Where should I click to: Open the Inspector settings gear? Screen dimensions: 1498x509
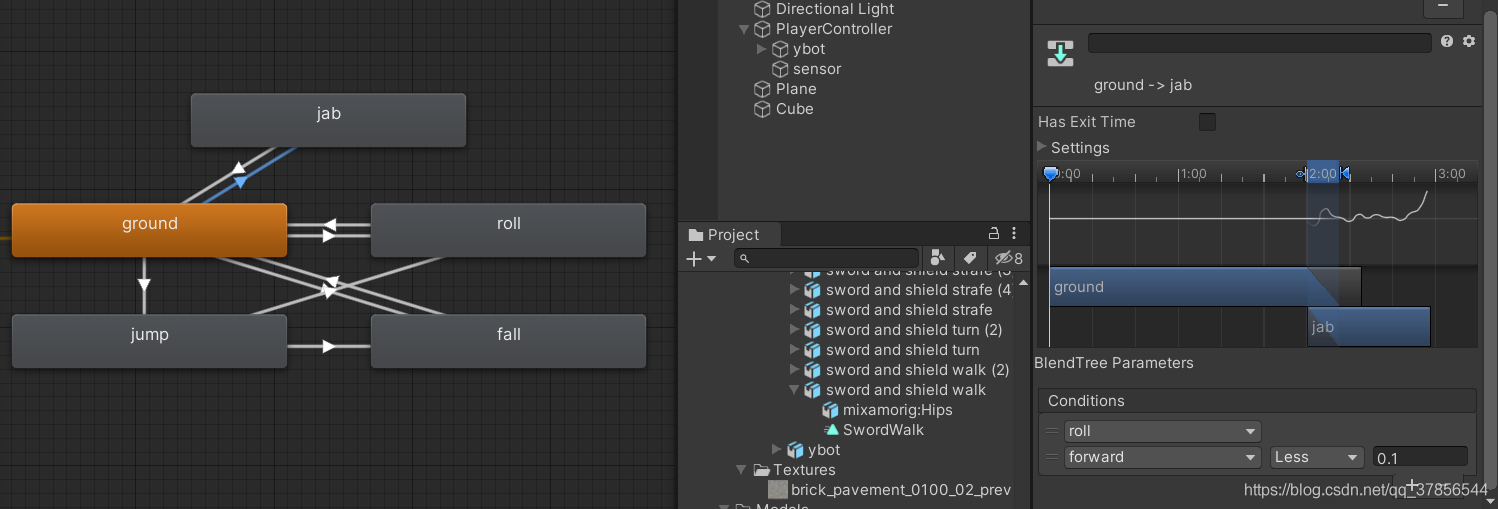pyautogui.click(x=1469, y=41)
